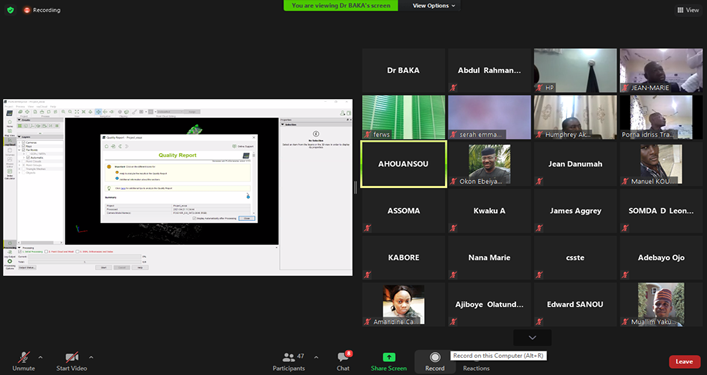Unmute the microphone
The height and width of the screenshot is (375, 707).
point(23,361)
